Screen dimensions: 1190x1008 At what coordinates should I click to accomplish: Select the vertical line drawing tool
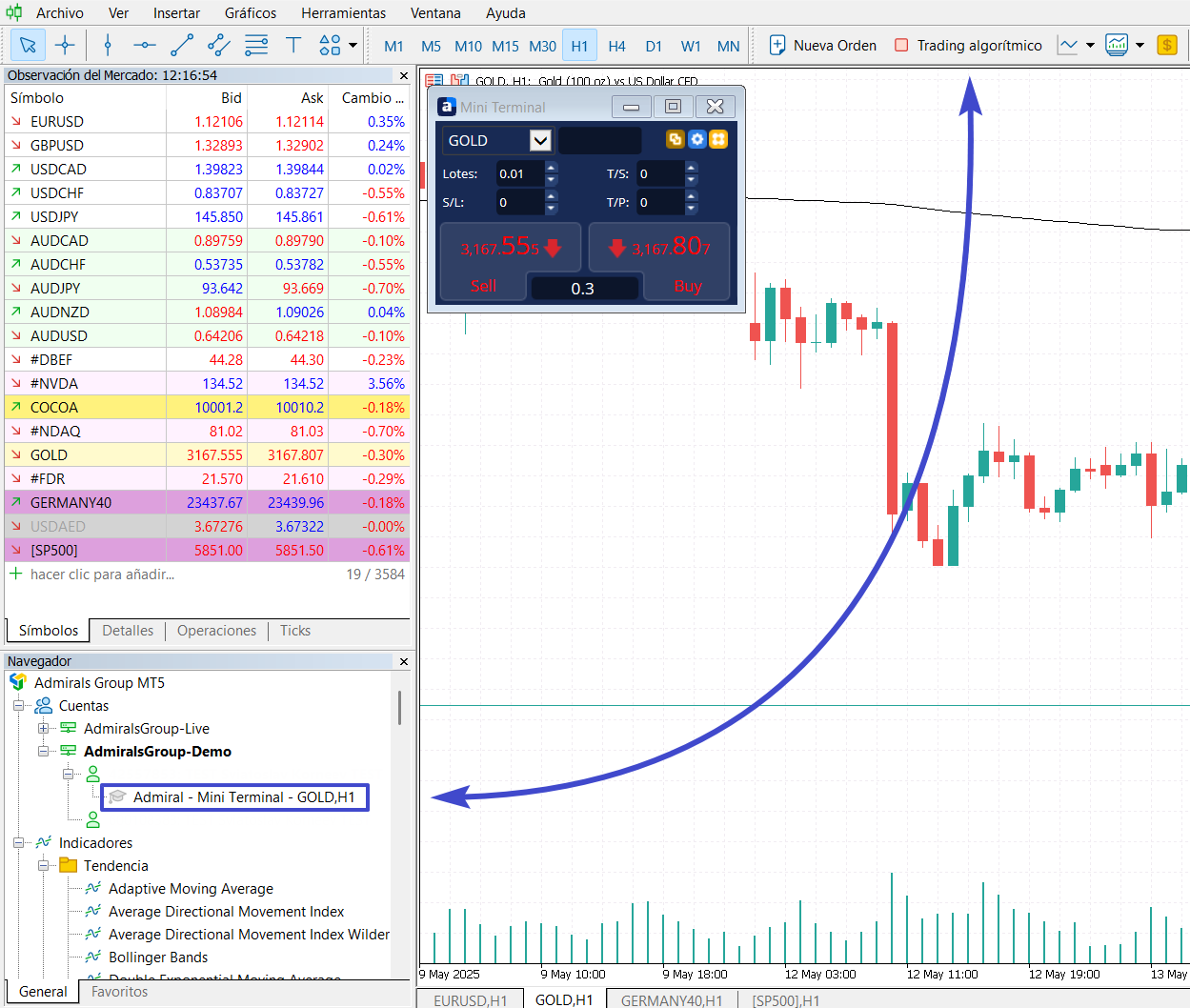click(108, 45)
